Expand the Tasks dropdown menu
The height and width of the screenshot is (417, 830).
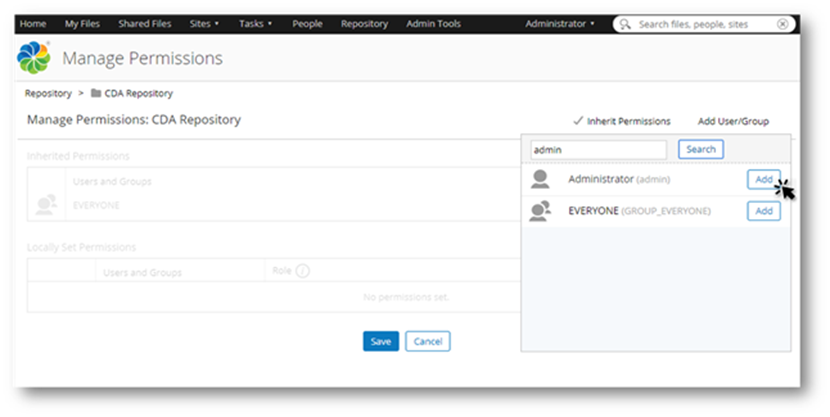[x=258, y=24]
